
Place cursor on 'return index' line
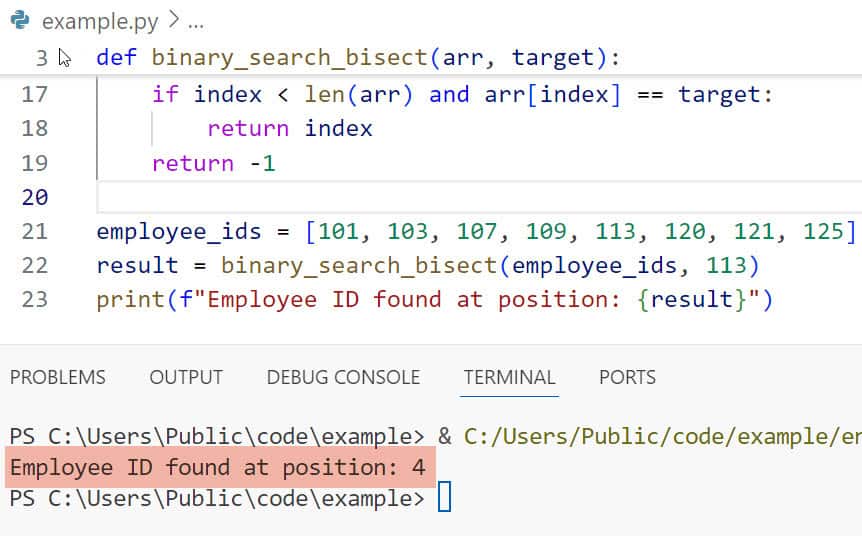[290, 129]
